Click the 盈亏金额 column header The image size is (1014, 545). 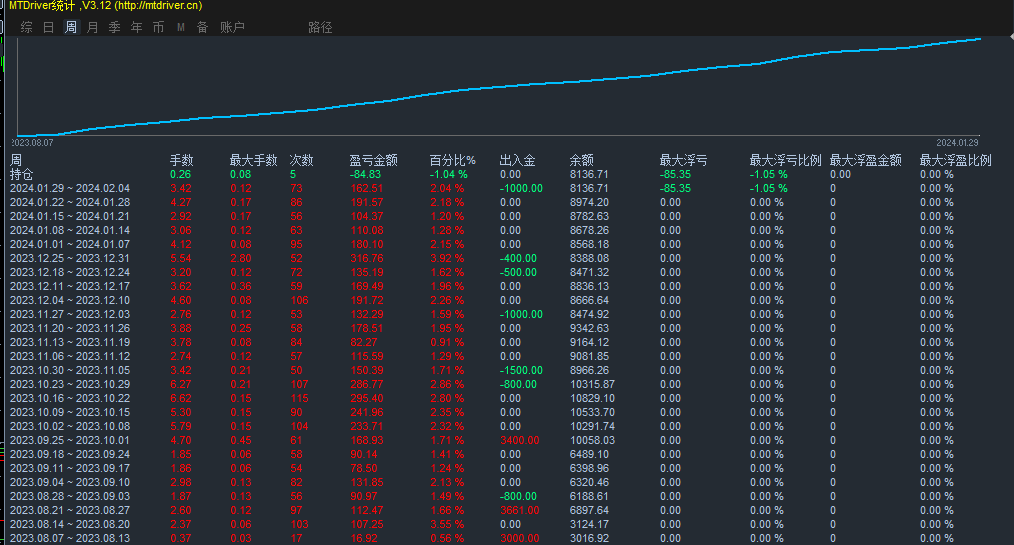click(373, 160)
